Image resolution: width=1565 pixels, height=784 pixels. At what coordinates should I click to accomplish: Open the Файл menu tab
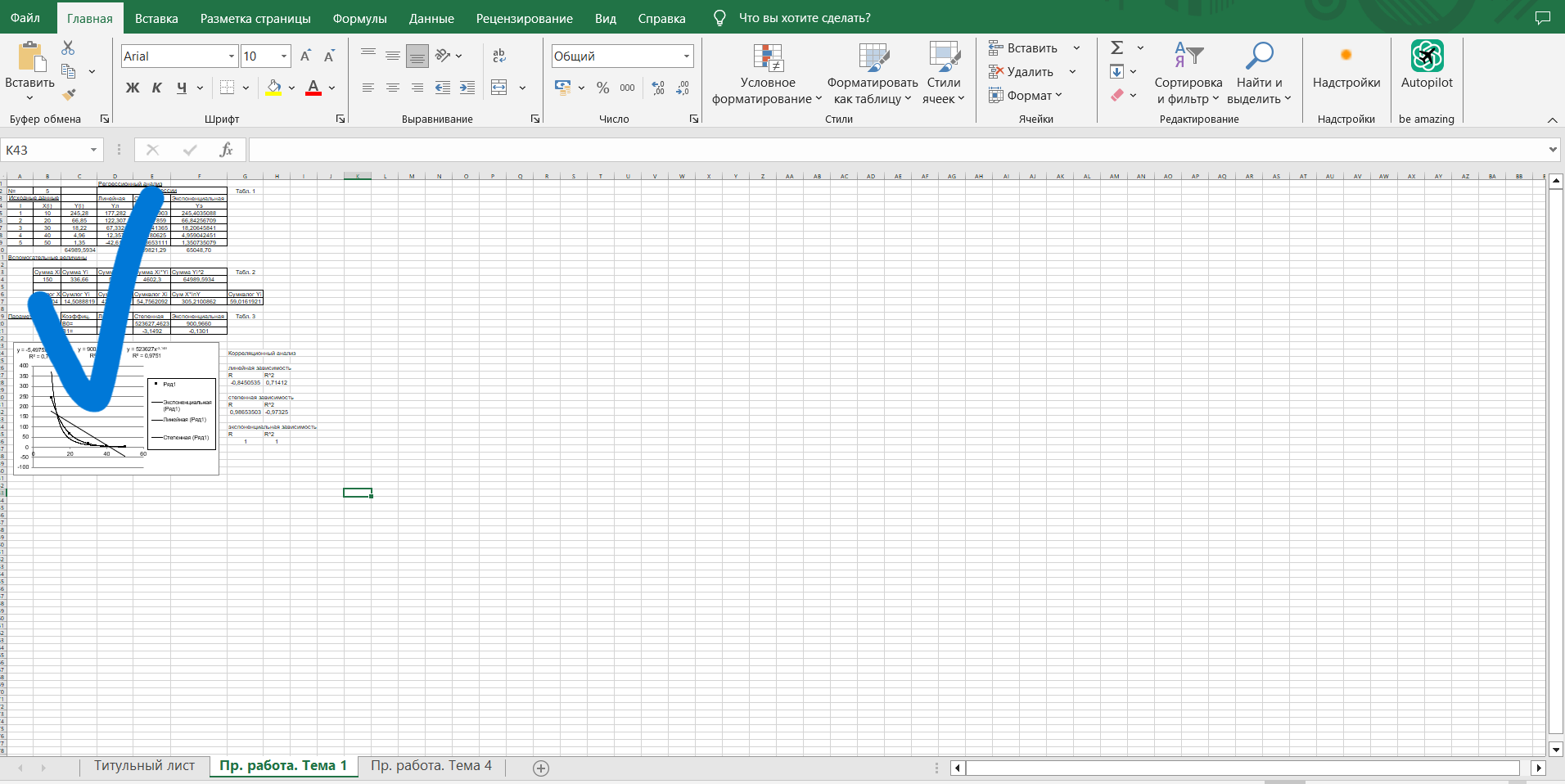coord(25,18)
